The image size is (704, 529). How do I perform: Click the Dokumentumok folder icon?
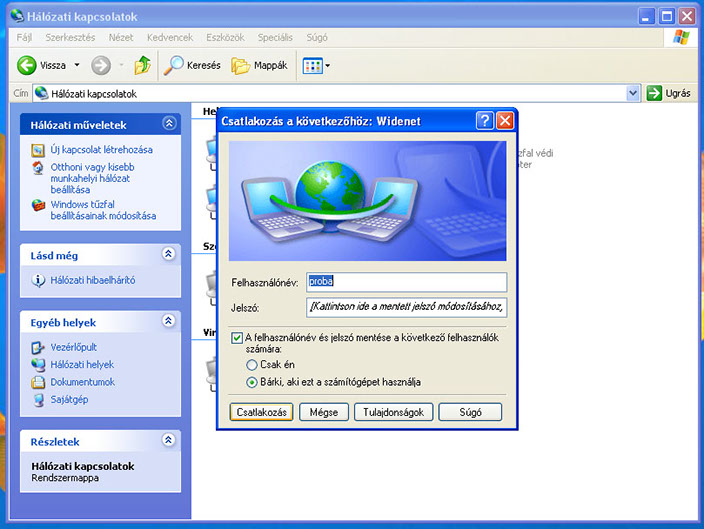tap(38, 382)
